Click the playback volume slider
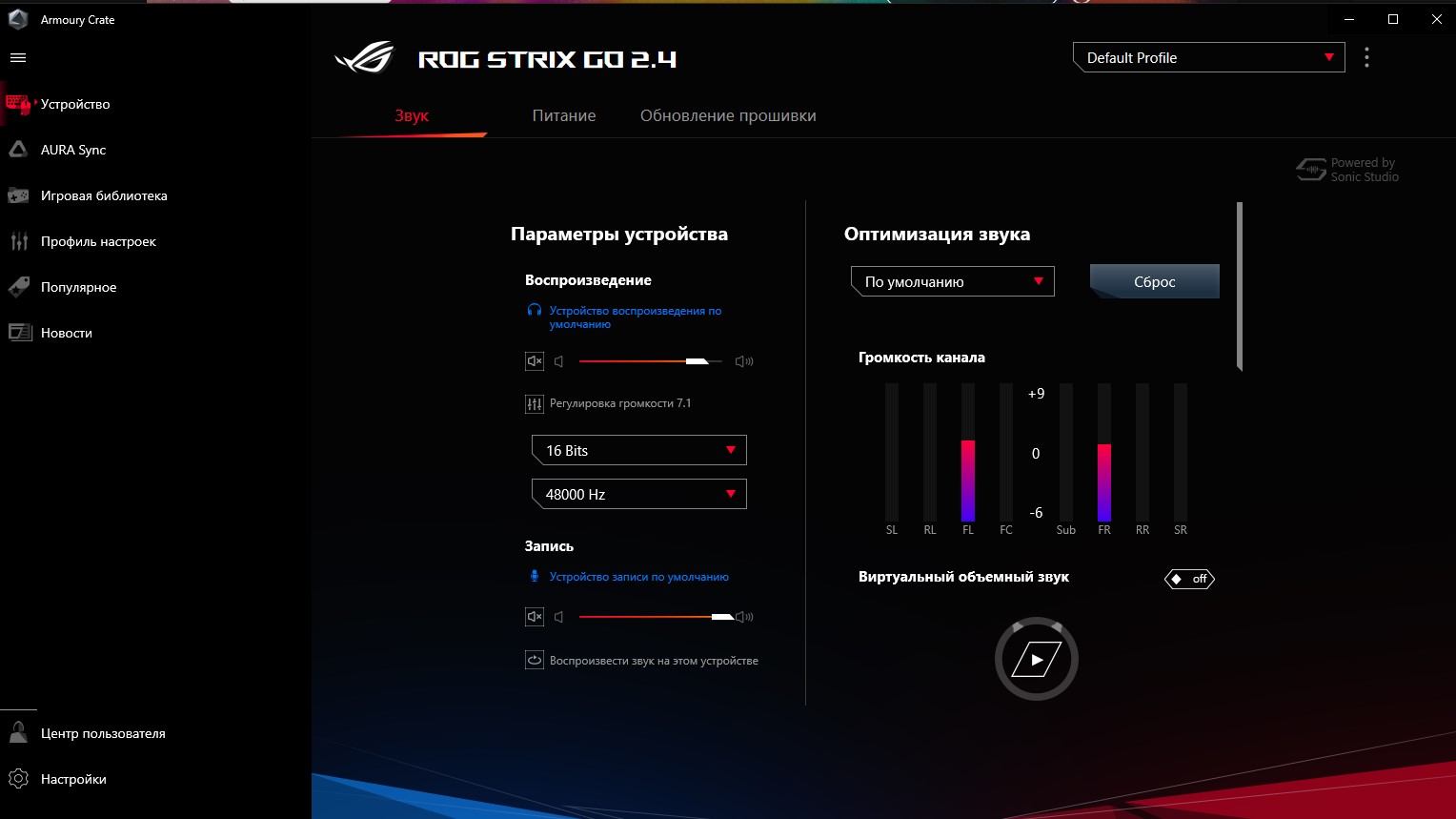Screen dimensions: 1456x819 651,361
